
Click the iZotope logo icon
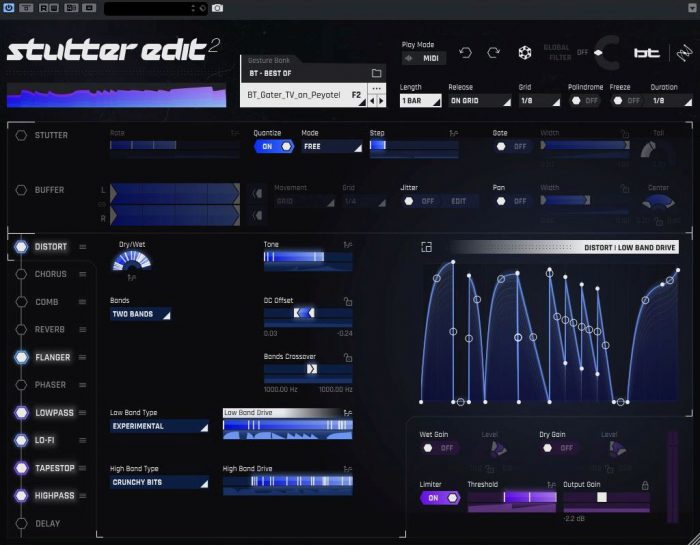684,54
